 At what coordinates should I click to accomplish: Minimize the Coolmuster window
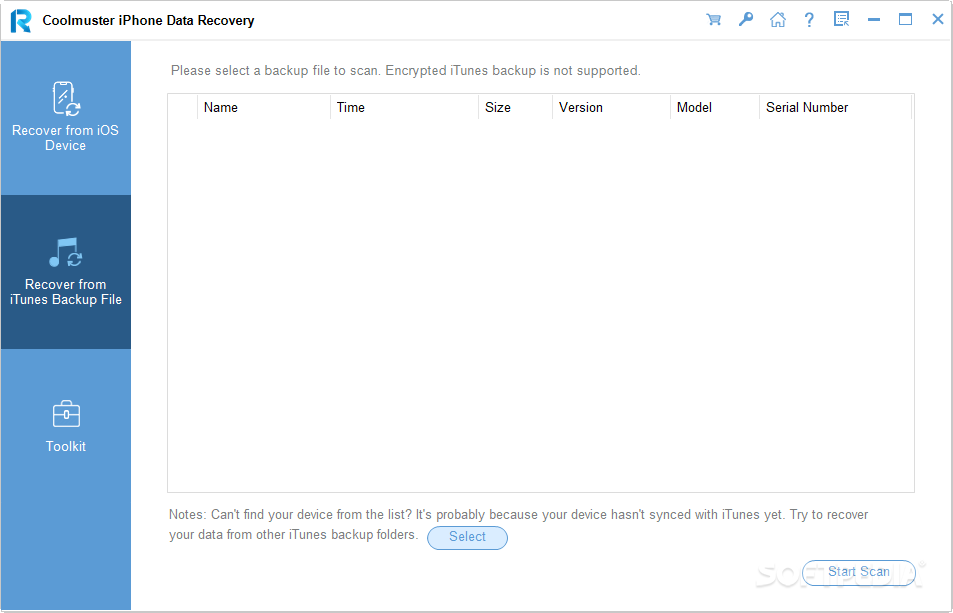point(874,19)
